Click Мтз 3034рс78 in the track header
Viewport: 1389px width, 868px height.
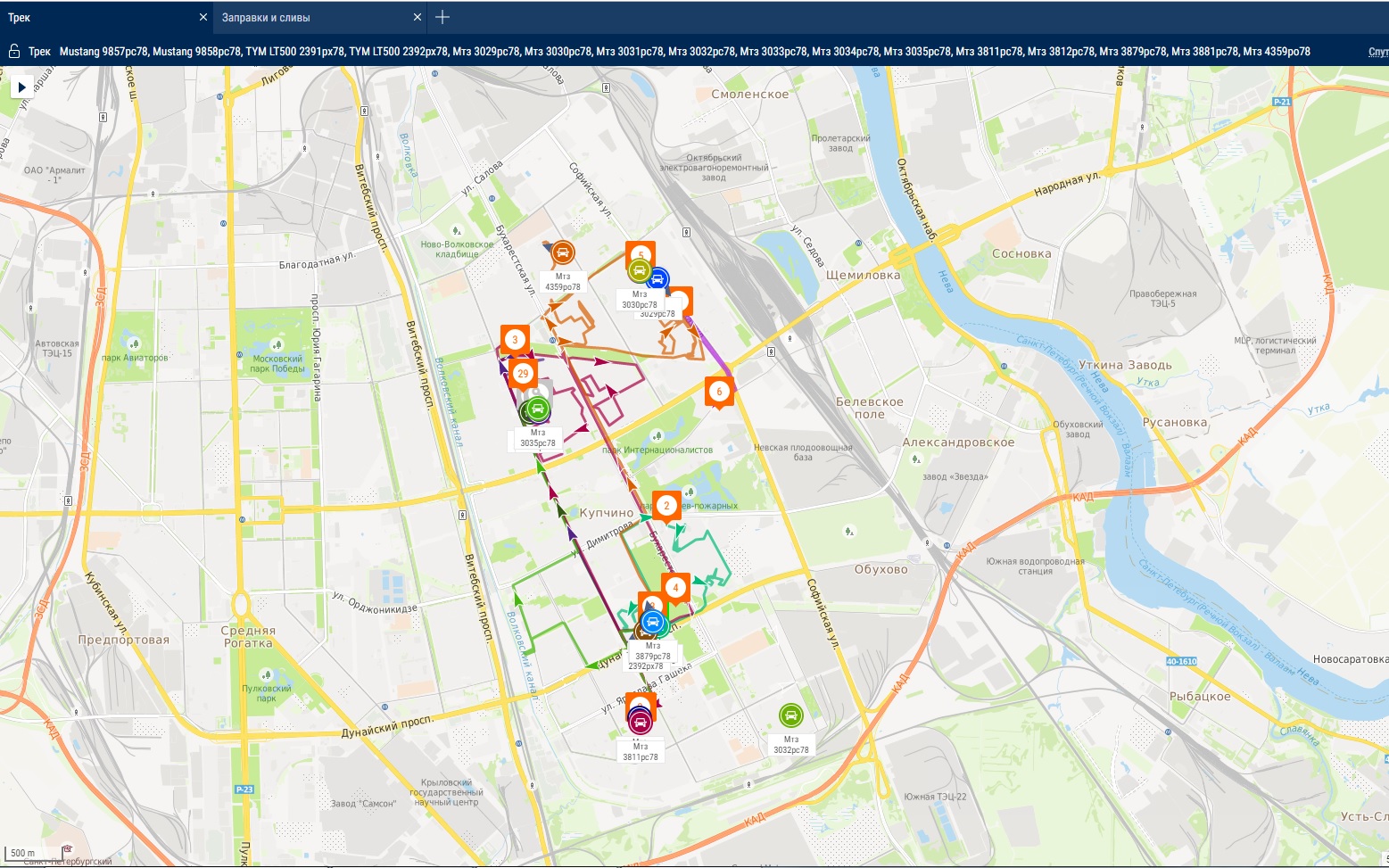coord(845,52)
